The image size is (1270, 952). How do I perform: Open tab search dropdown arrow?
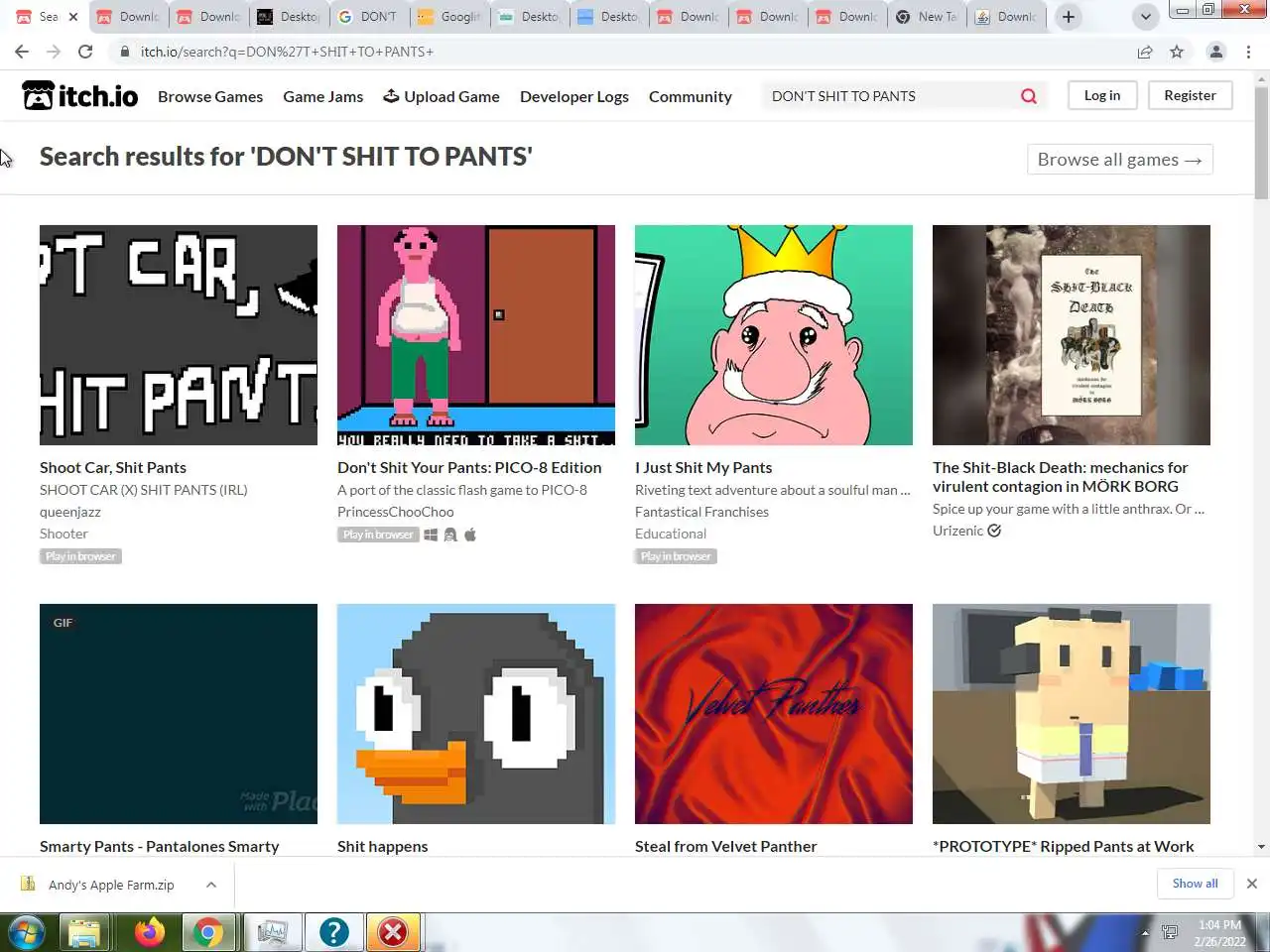tap(1145, 17)
